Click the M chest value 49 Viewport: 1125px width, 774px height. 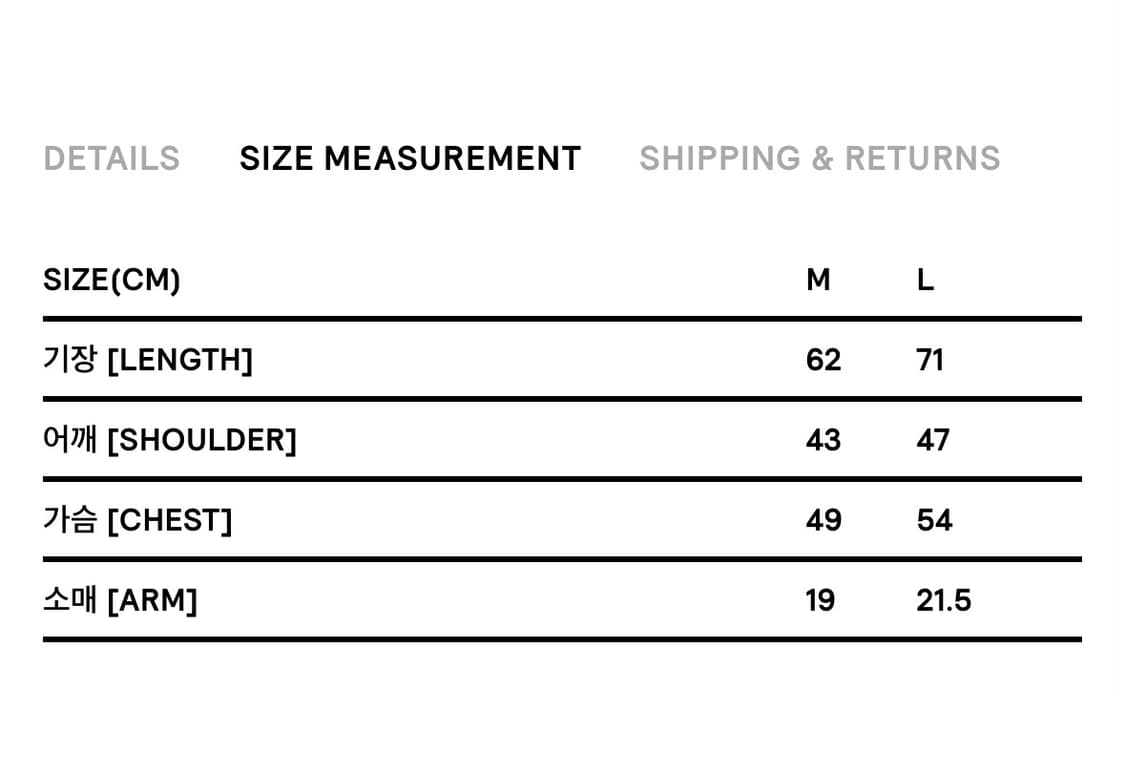(824, 520)
